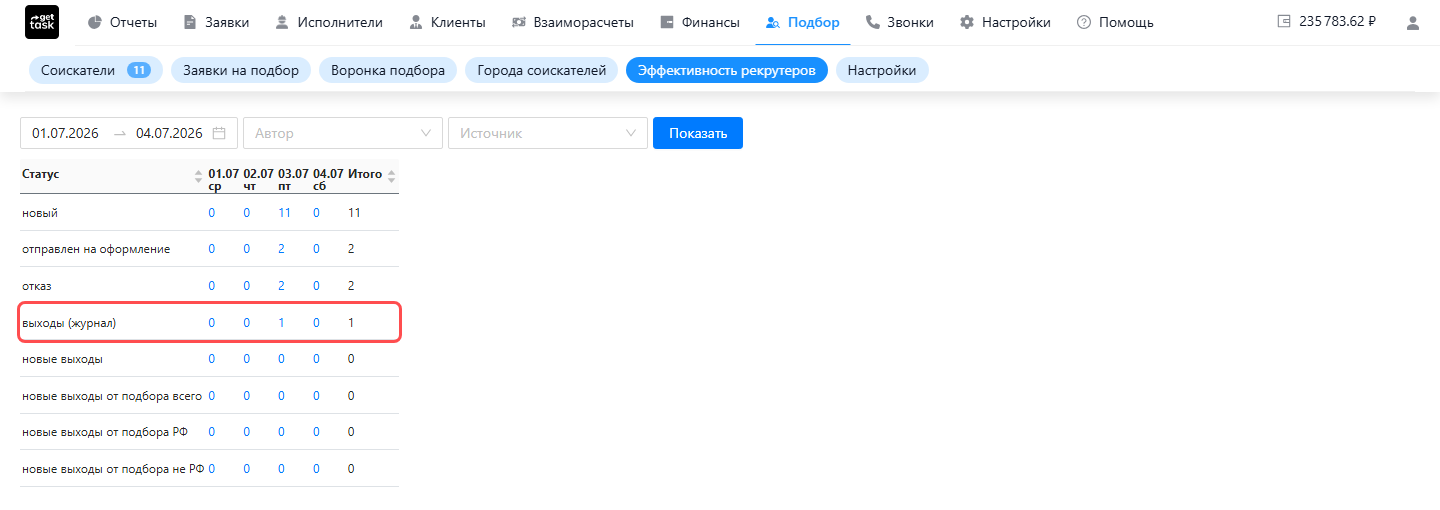Expand the Автор dropdown
The image size is (1440, 510).
(343, 133)
